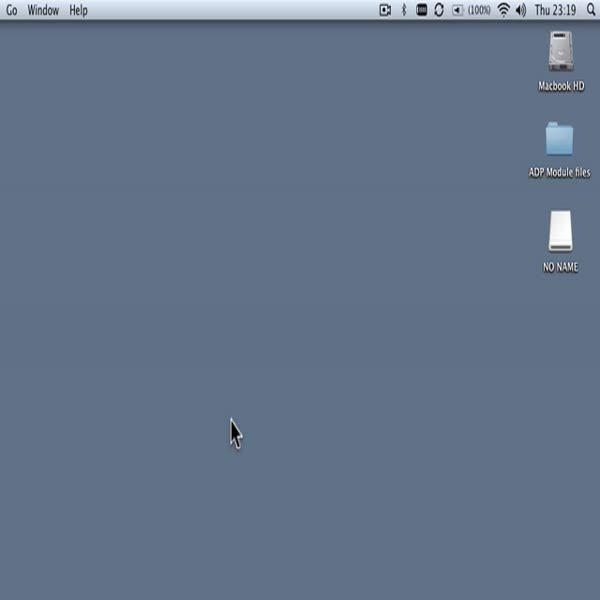This screenshot has width=600, height=600.
Task: Click the Macbook HD label text
Action: point(560,87)
